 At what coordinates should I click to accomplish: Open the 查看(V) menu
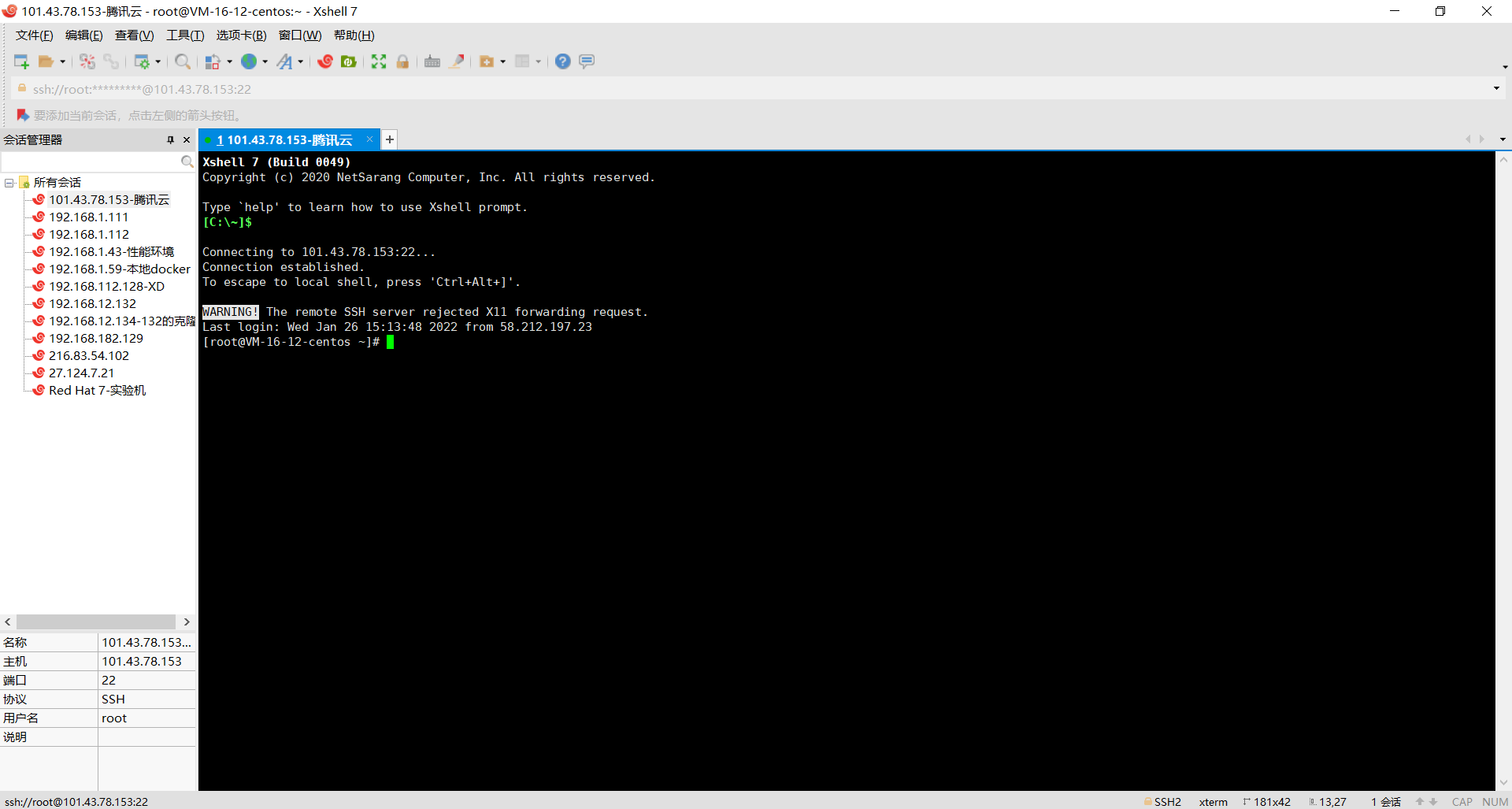tap(135, 35)
